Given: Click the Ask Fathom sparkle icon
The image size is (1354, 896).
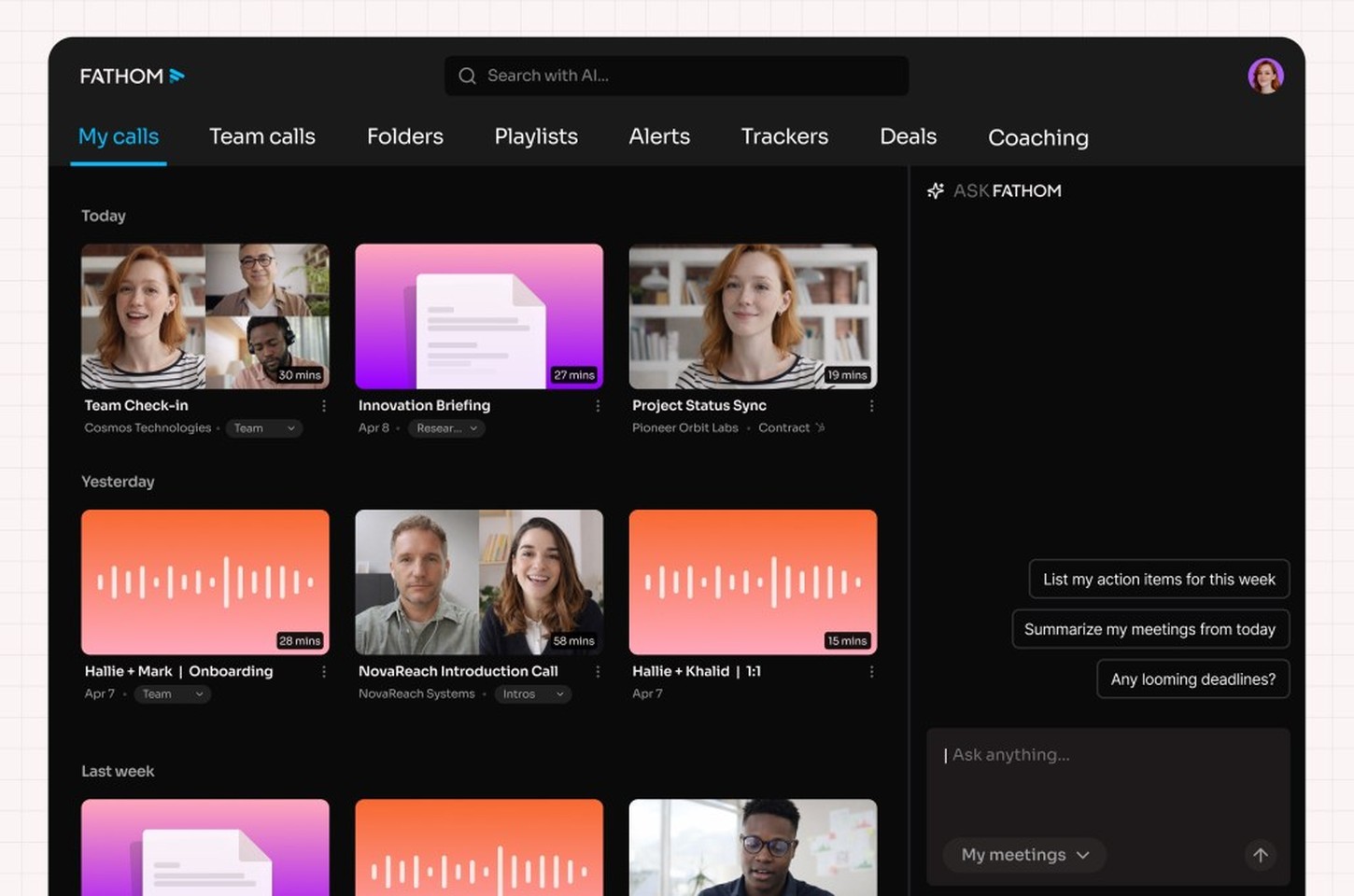Looking at the screenshot, I should coord(936,190).
